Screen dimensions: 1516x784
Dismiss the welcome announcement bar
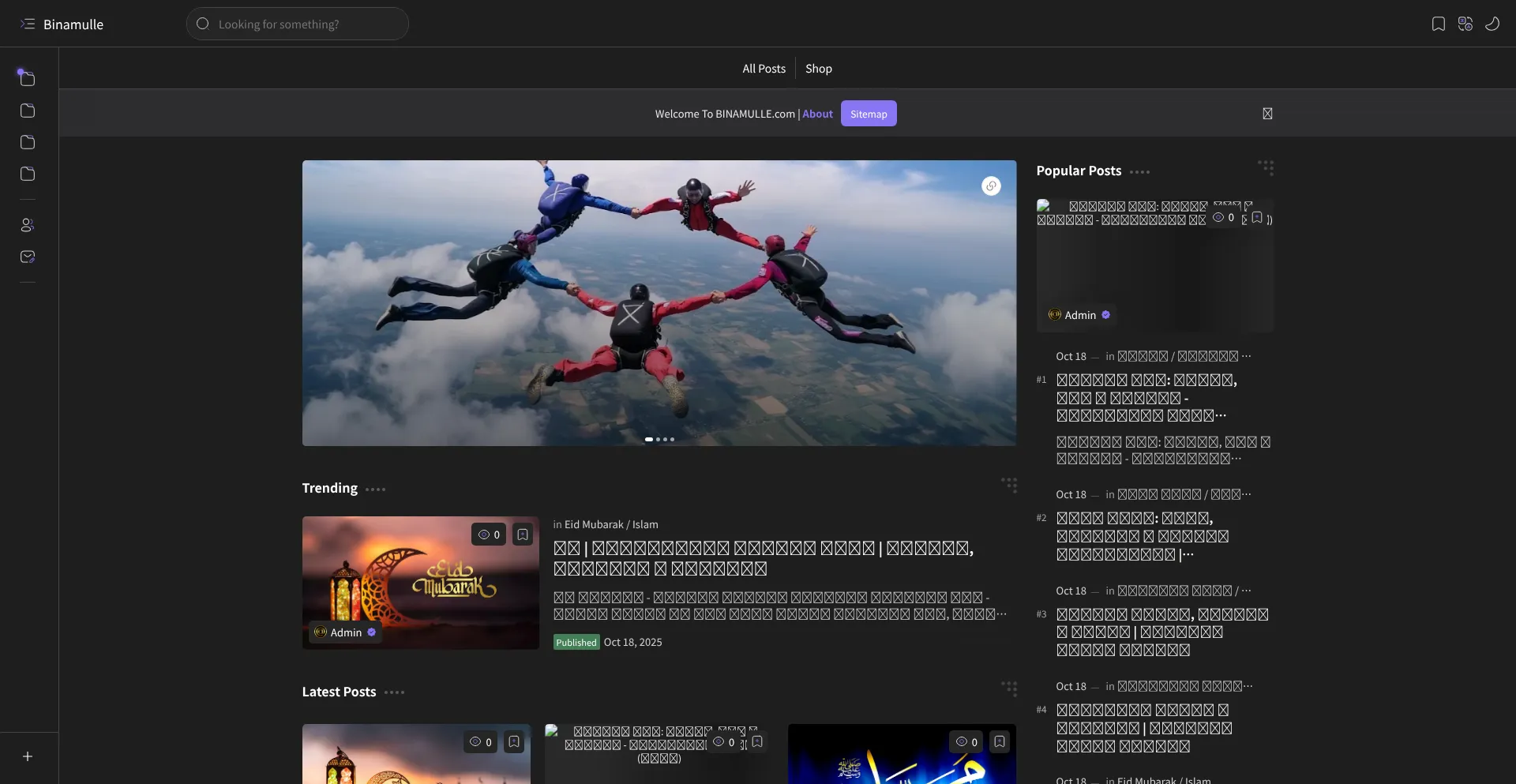tap(1267, 114)
